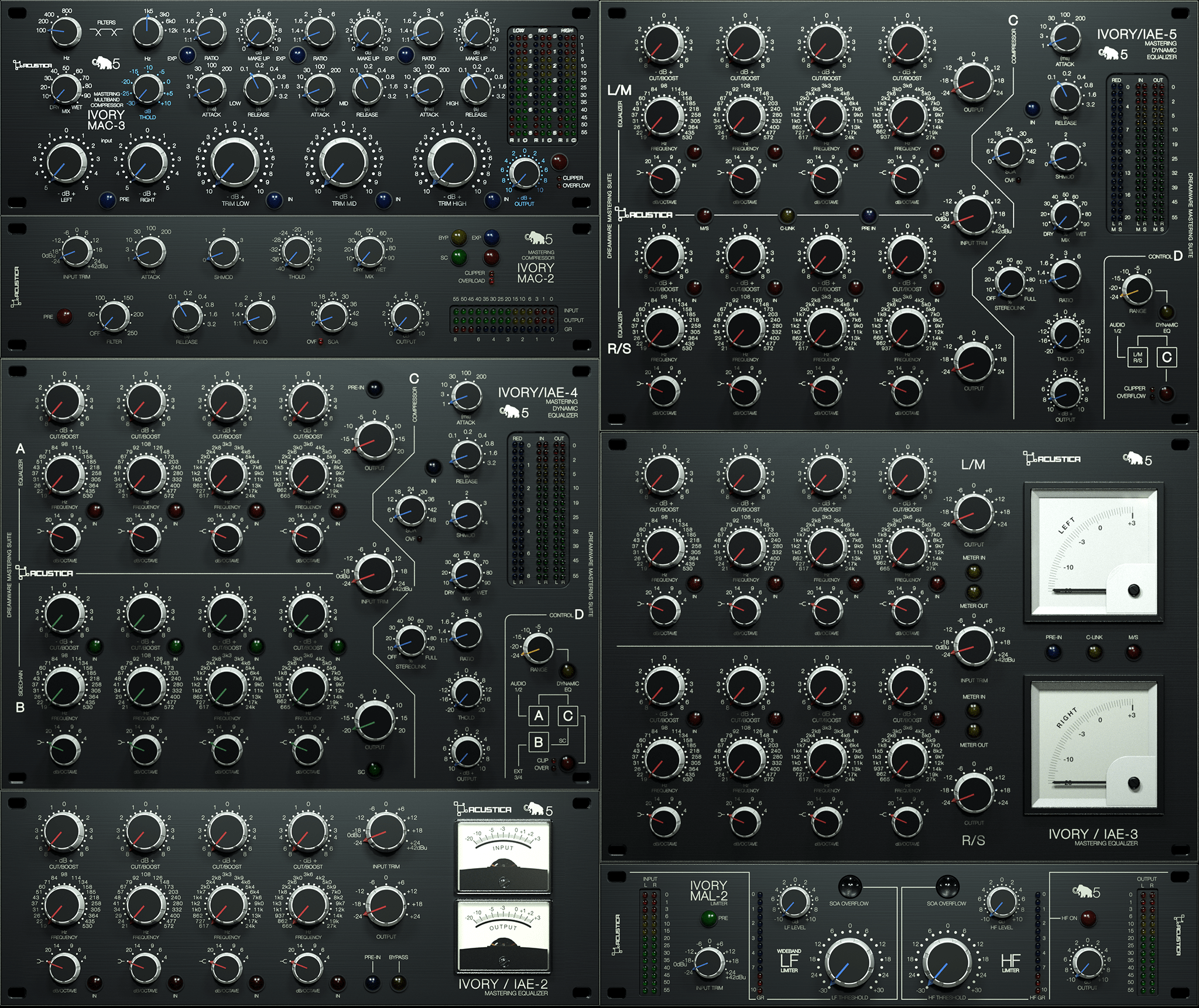Toggle the red PRE button on MAC-2
This screenshot has height=1008, width=1199.
tap(64, 317)
